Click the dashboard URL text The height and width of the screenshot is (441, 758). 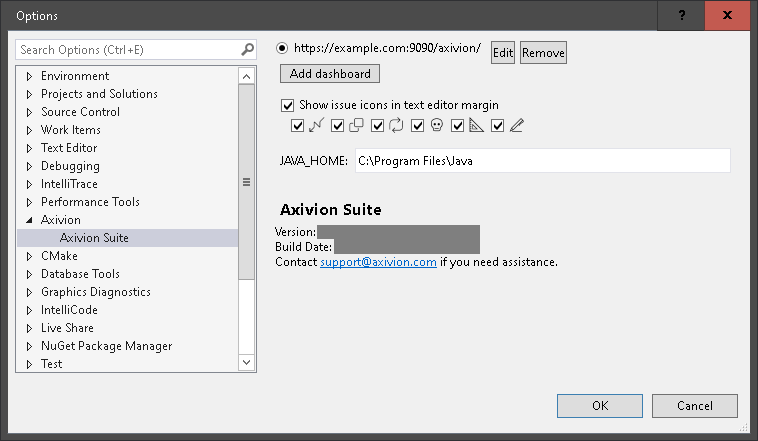coord(387,48)
